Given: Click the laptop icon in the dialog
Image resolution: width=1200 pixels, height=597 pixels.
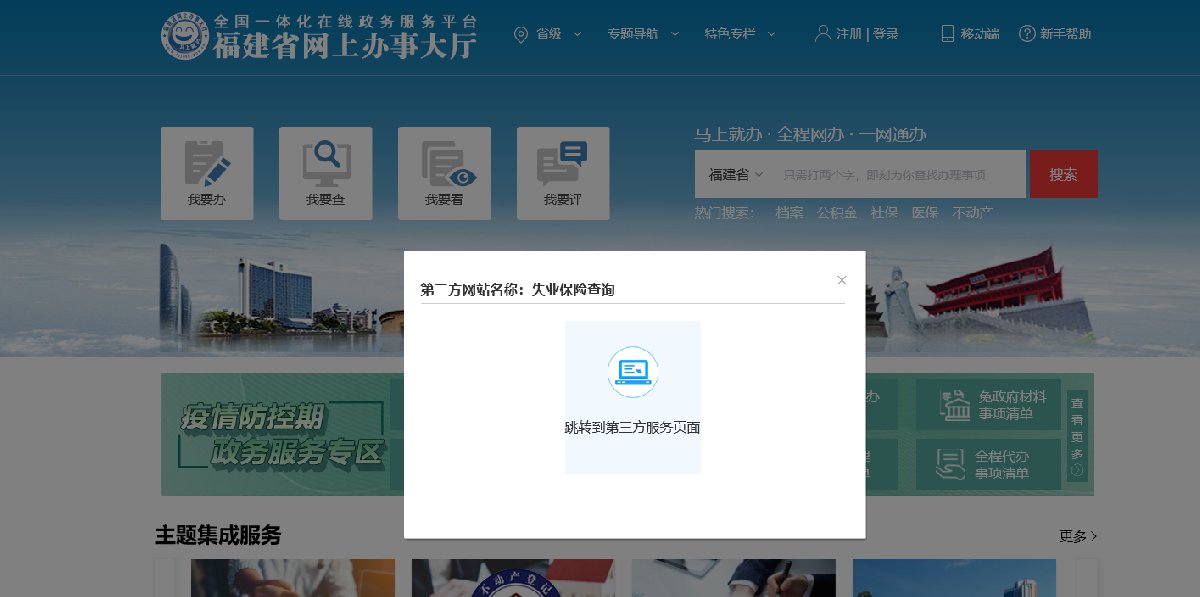Looking at the screenshot, I should tap(632, 372).
